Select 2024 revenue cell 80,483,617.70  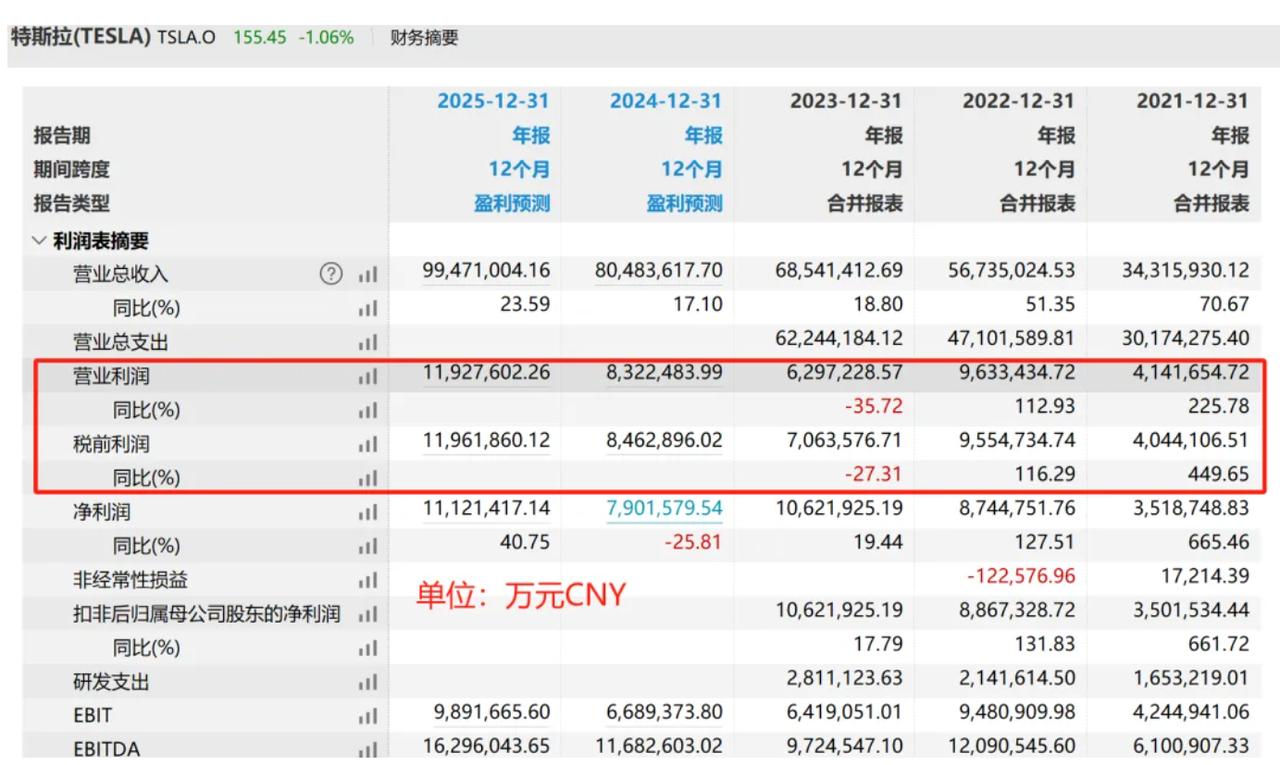point(658,270)
